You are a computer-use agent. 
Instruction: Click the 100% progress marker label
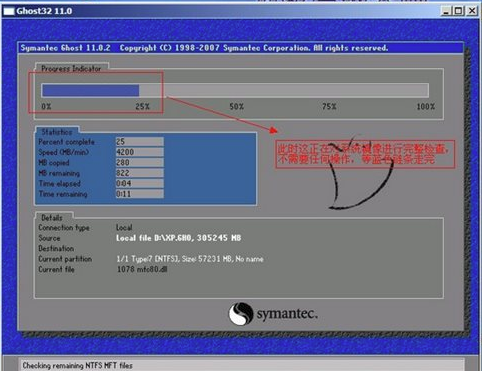[426, 107]
